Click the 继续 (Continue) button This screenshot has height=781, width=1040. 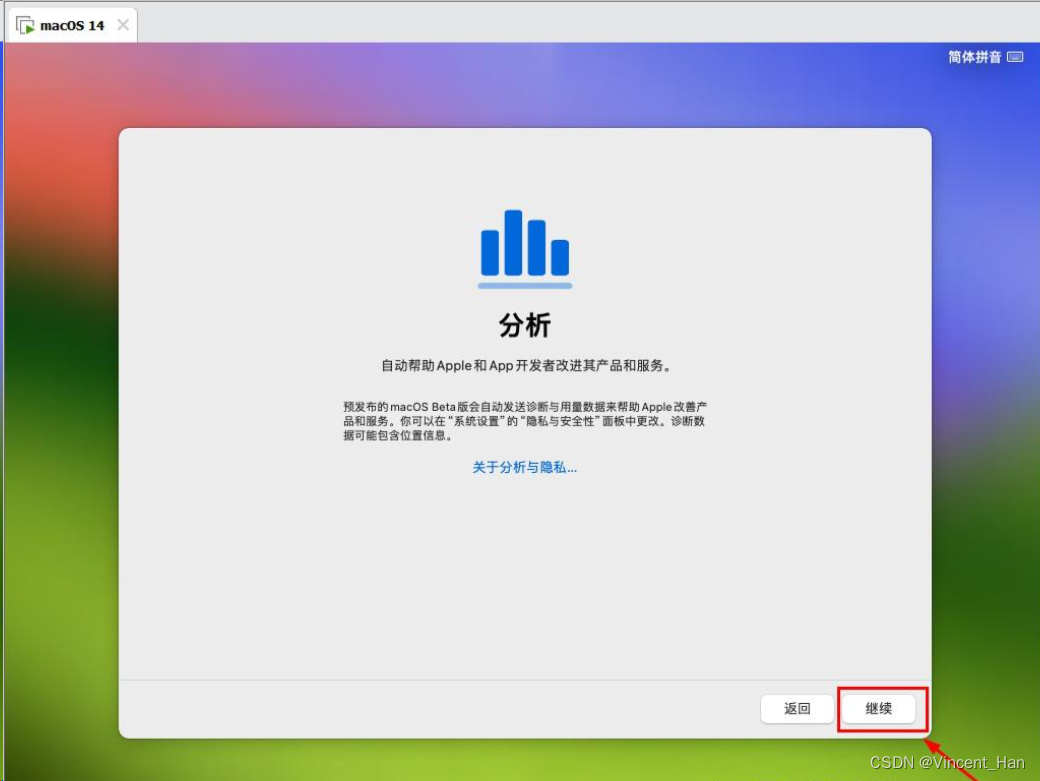pyautogui.click(x=879, y=709)
